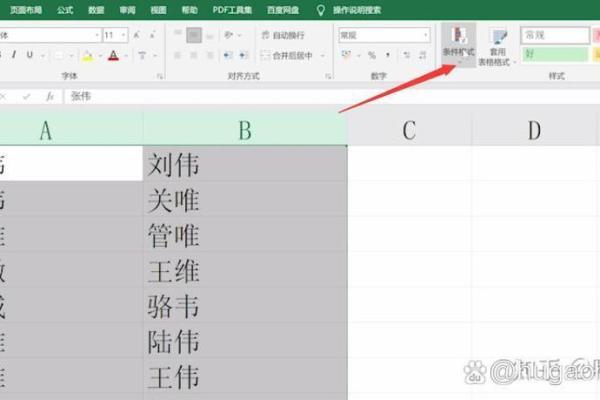The height and width of the screenshot is (400, 600).
Task: Decrease indent
Action: 228,56
